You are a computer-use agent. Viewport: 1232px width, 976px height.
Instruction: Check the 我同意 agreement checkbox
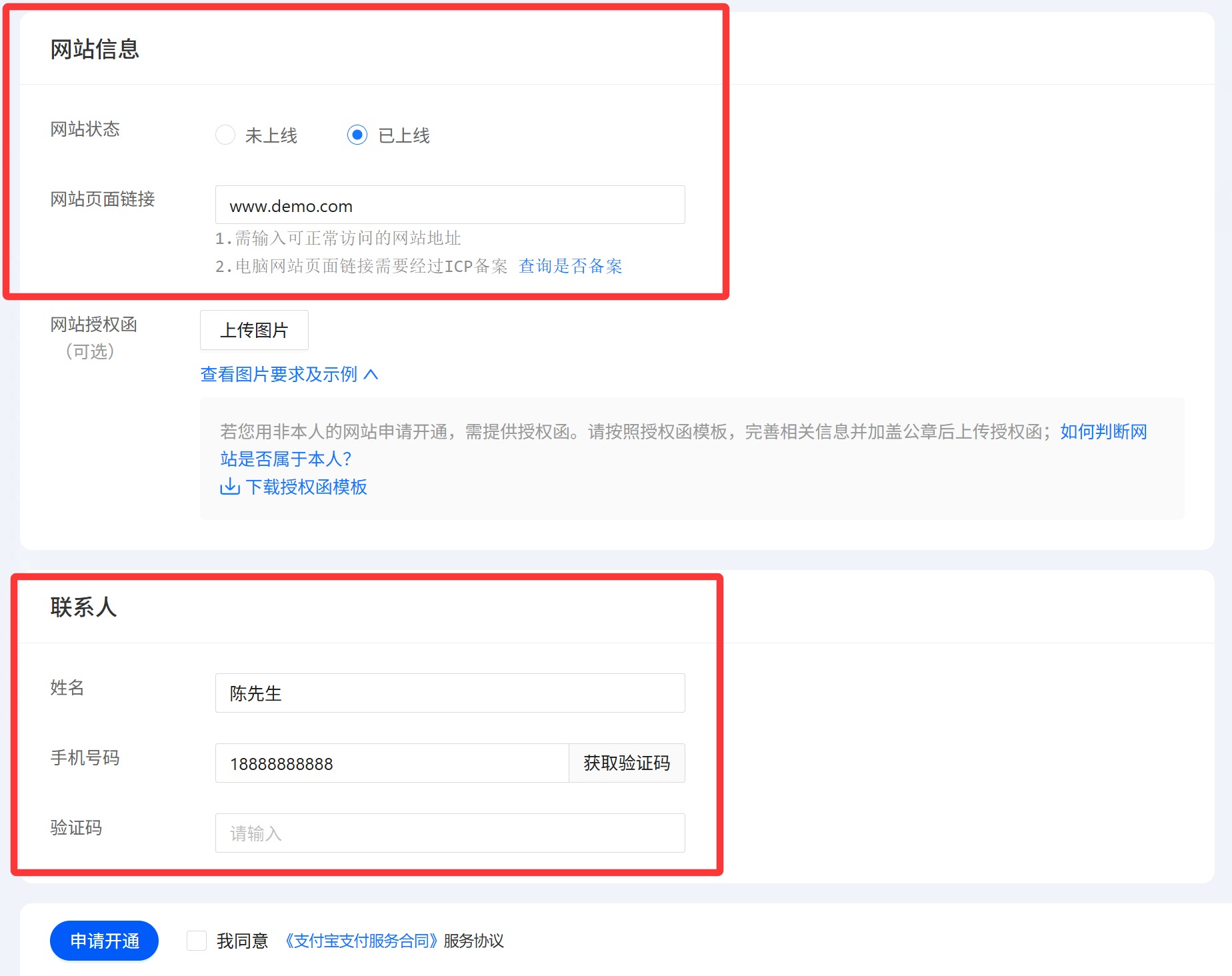pyautogui.click(x=197, y=941)
